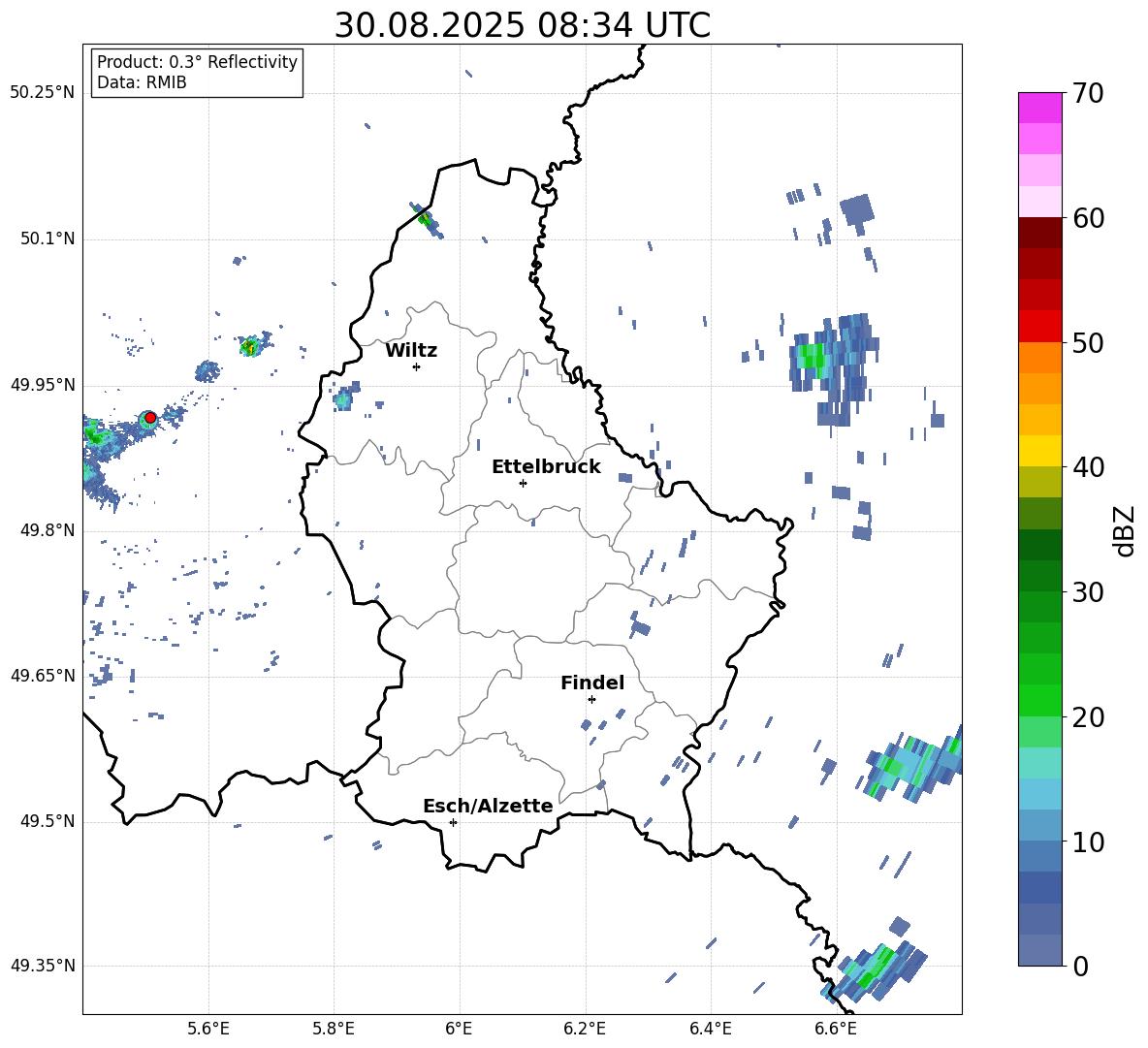The image size is (1148, 1048).
Task: Click the 49.35°N latitude label
Action: coord(43,966)
